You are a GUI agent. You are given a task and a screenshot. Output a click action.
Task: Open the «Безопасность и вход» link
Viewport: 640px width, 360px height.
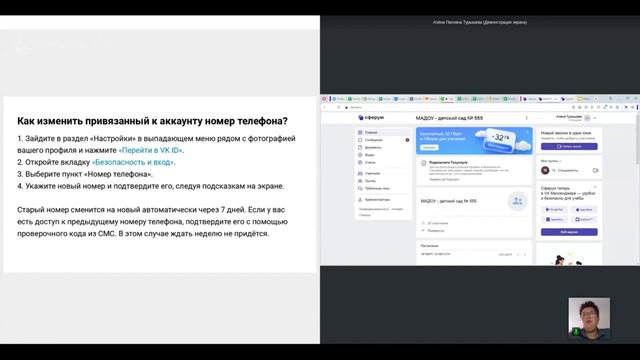(133, 162)
